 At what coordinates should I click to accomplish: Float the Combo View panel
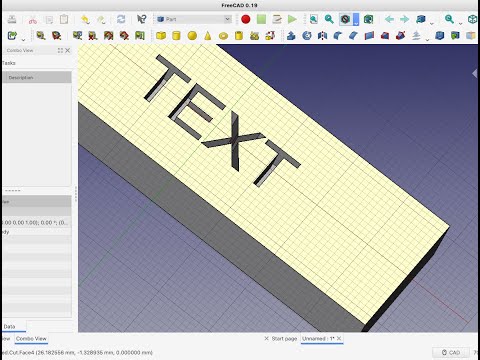pos(60,50)
